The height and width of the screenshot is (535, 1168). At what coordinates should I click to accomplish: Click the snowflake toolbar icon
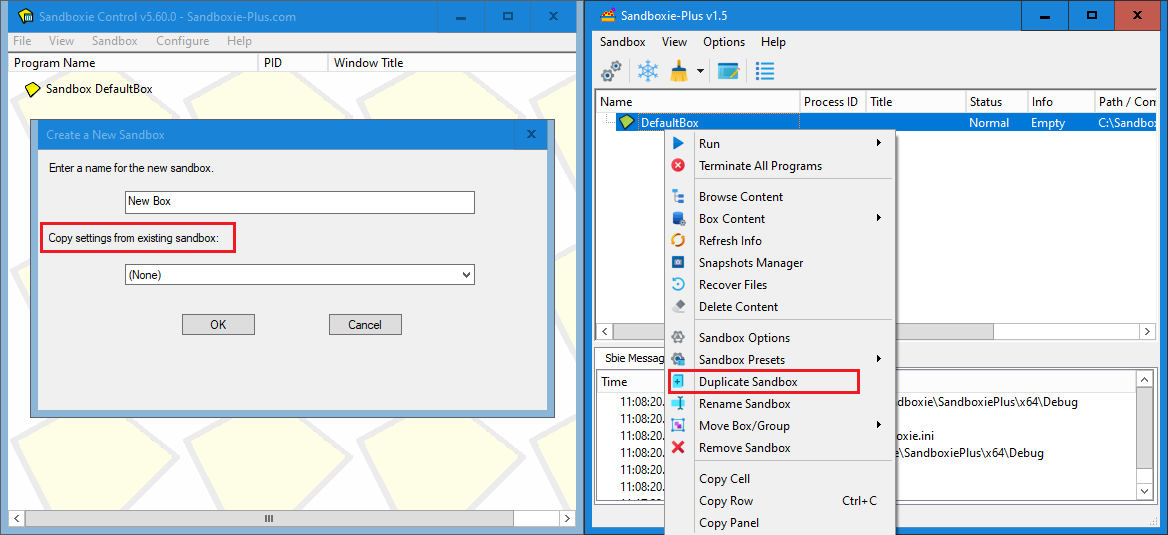click(647, 71)
